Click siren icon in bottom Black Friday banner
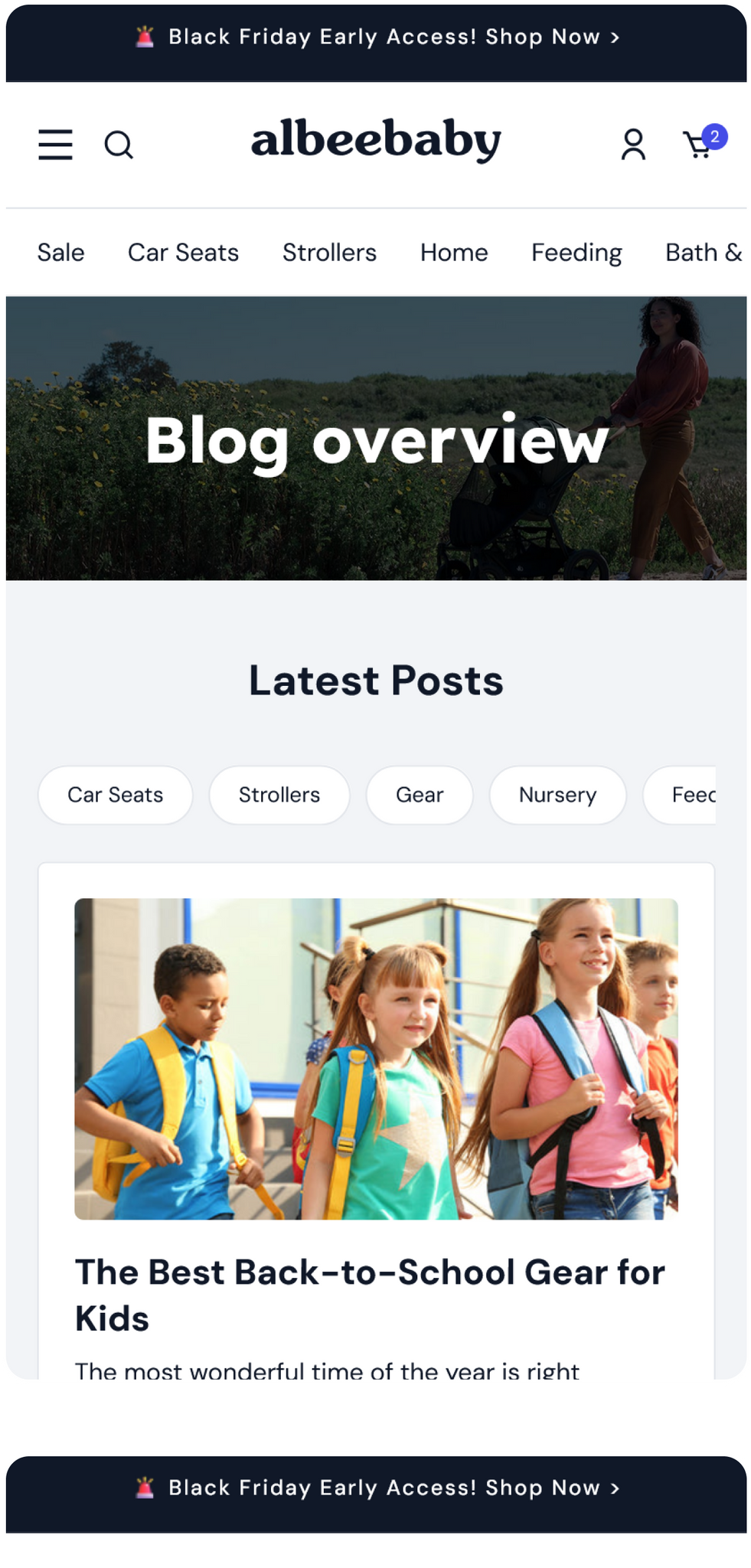Screen dimensions: 751x1568 click(x=145, y=1488)
